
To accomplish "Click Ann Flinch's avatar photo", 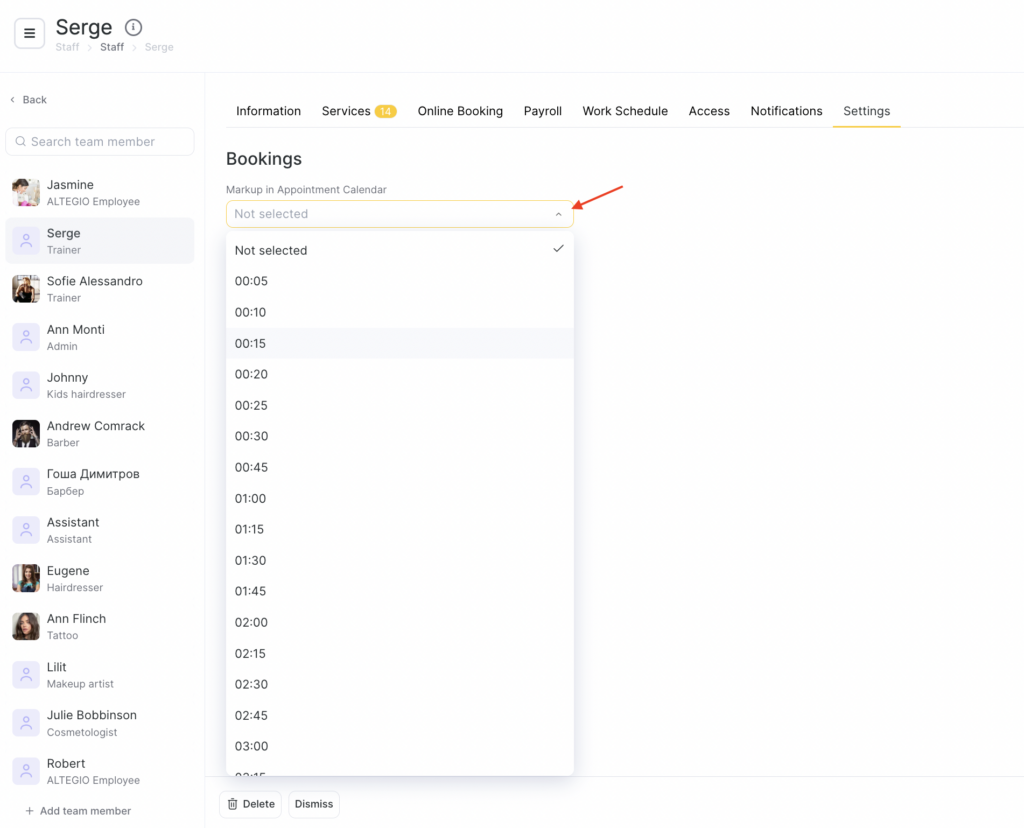I will tap(26, 626).
